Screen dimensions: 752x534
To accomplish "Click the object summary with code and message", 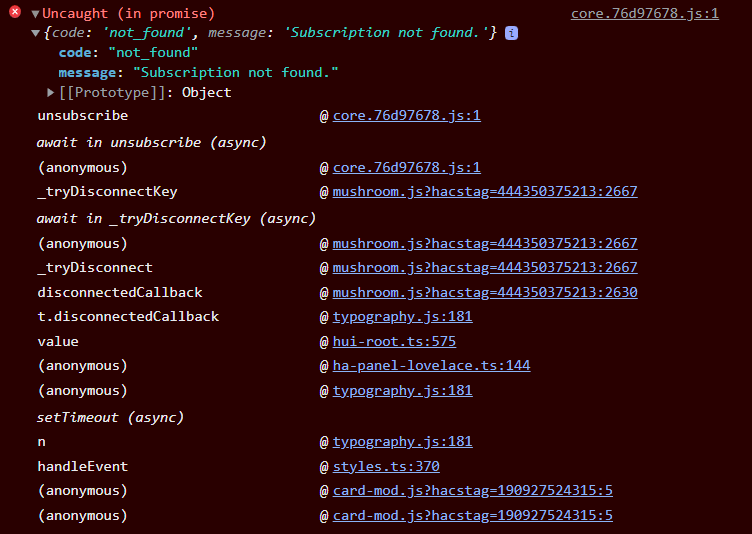I will click(270, 33).
